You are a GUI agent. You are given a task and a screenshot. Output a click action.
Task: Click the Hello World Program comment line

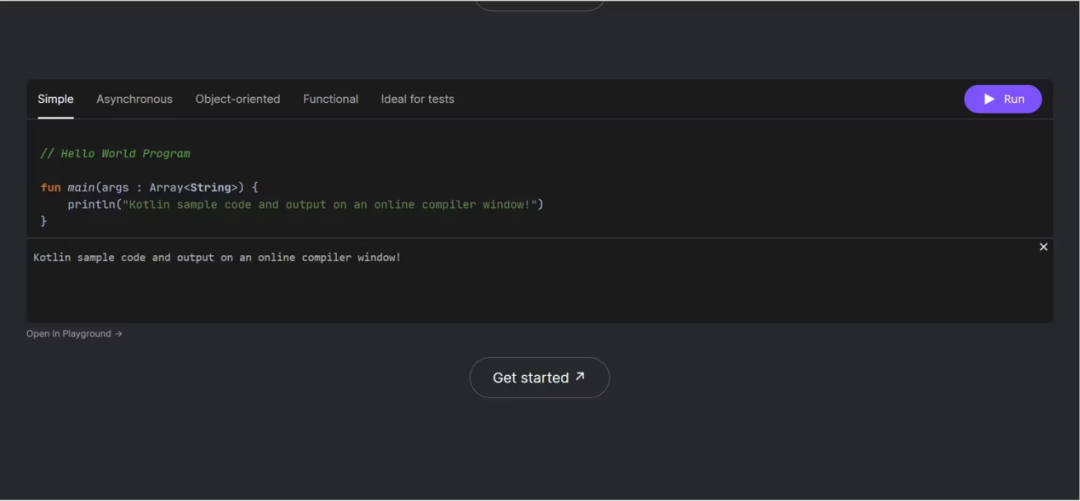115,154
